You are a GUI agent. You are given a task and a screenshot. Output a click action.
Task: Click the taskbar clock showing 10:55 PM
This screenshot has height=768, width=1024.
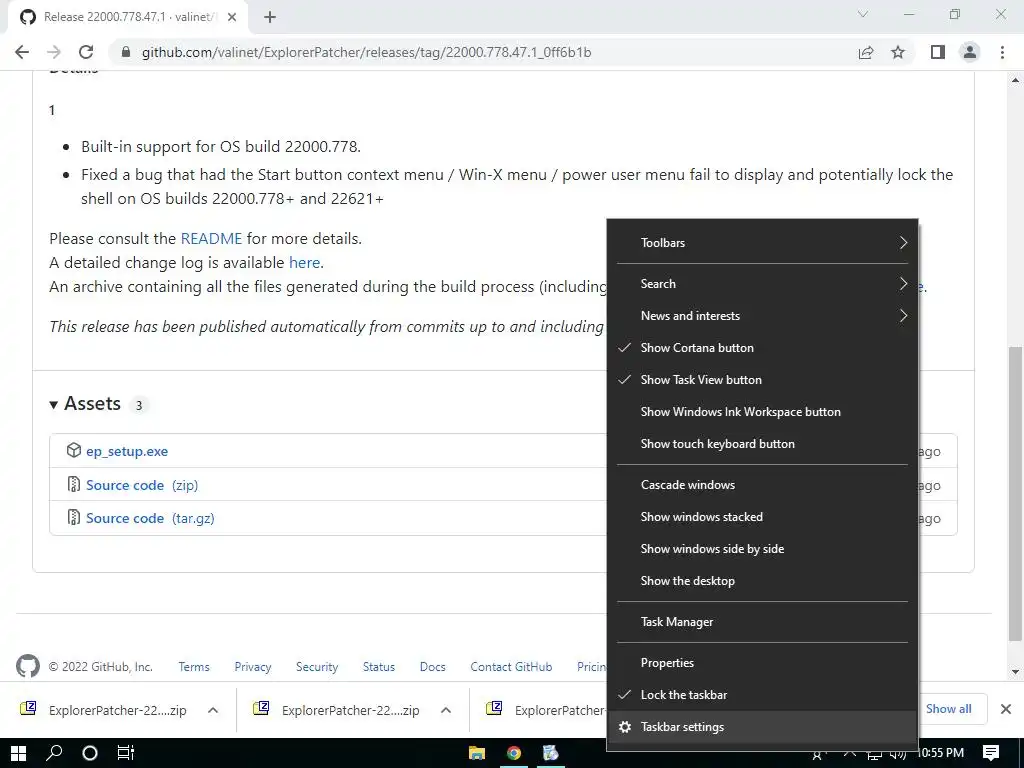click(940, 753)
